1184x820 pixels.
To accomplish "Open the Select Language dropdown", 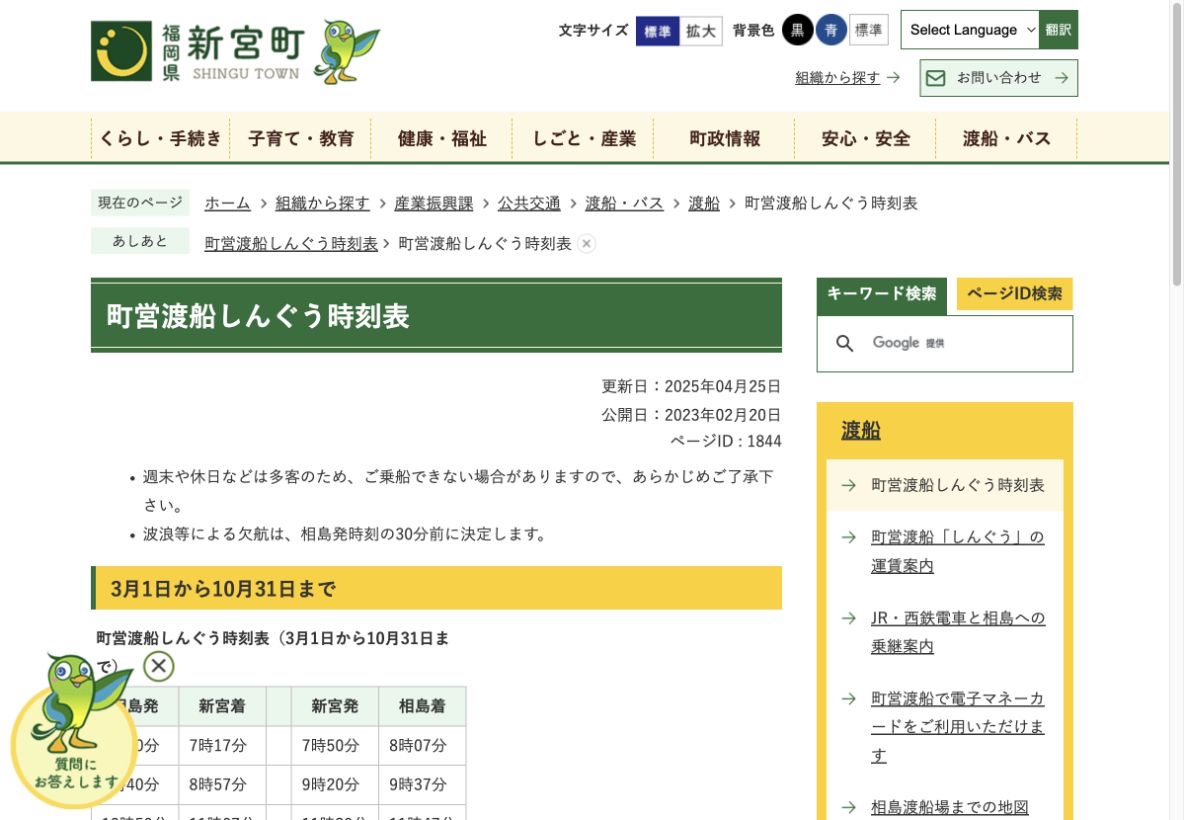I will pos(970,29).
